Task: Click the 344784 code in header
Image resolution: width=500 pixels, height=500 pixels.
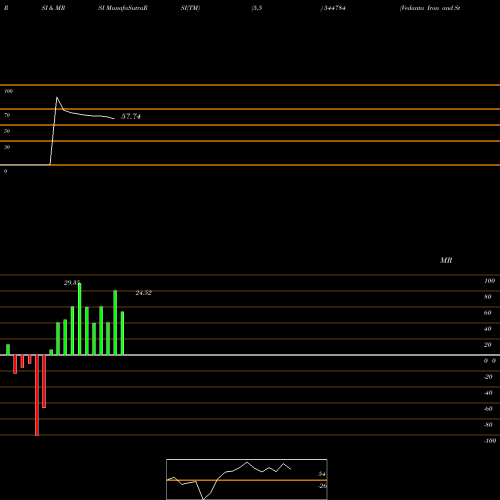Action: tap(333, 8)
